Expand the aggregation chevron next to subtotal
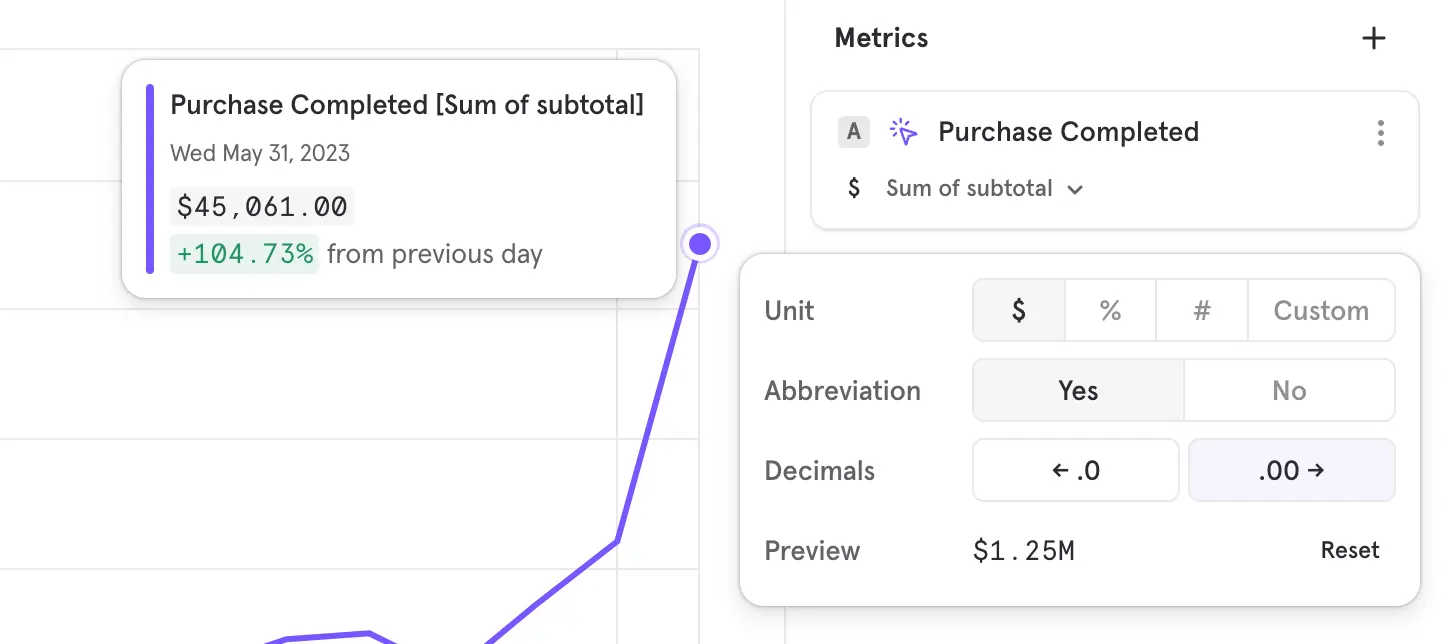This screenshot has height=644, width=1444. (1074, 188)
